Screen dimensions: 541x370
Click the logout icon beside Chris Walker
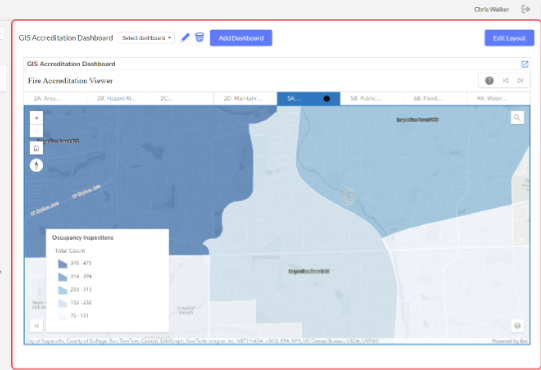click(525, 9)
